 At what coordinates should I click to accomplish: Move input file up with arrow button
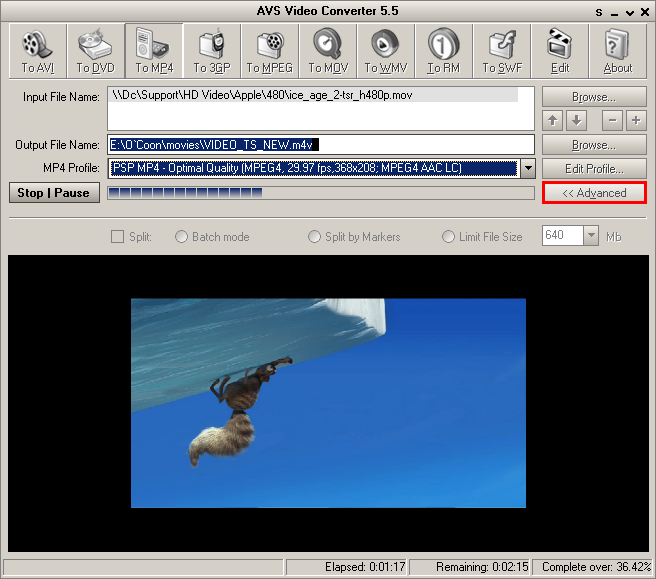point(553,120)
